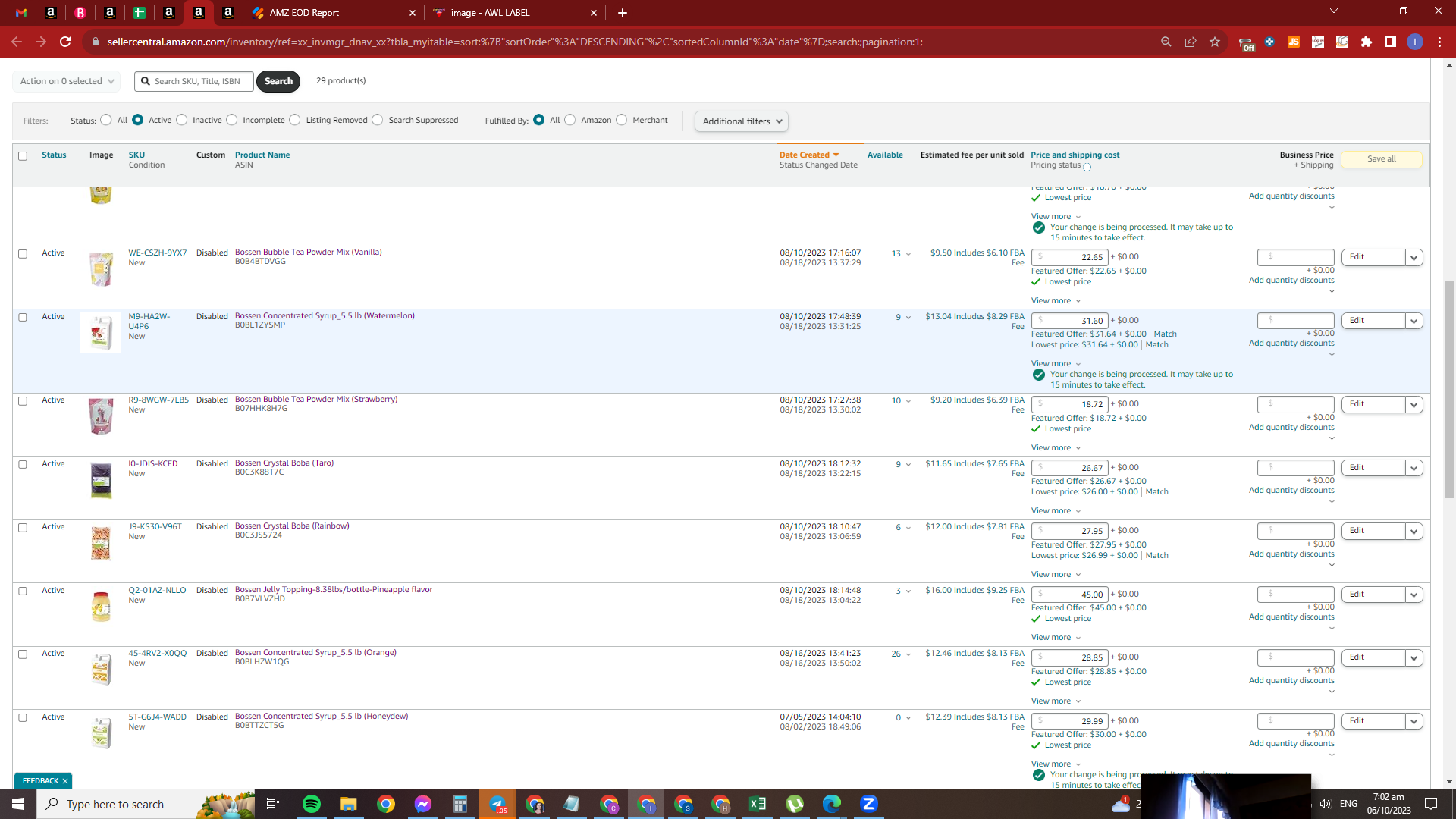Open Zoom from the taskbar
This screenshot has height=819, width=1456.
pyautogui.click(x=869, y=804)
